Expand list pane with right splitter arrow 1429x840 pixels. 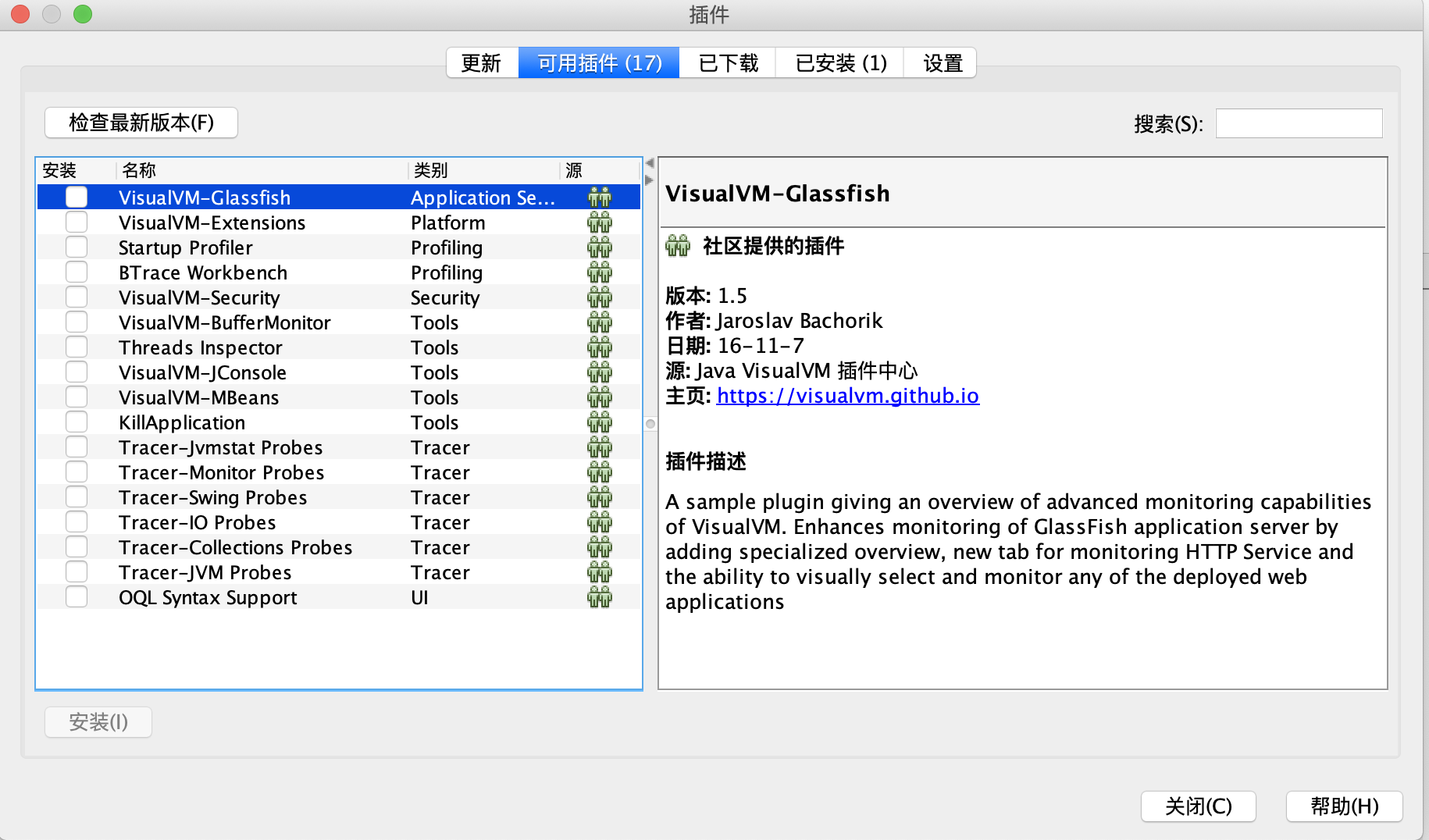pos(650,180)
